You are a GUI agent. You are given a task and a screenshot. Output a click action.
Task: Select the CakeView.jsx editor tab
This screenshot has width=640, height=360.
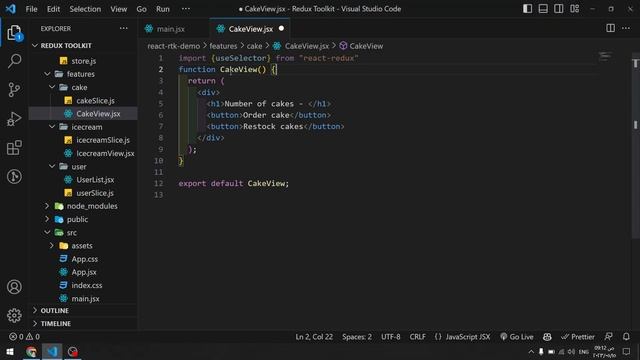click(x=251, y=29)
